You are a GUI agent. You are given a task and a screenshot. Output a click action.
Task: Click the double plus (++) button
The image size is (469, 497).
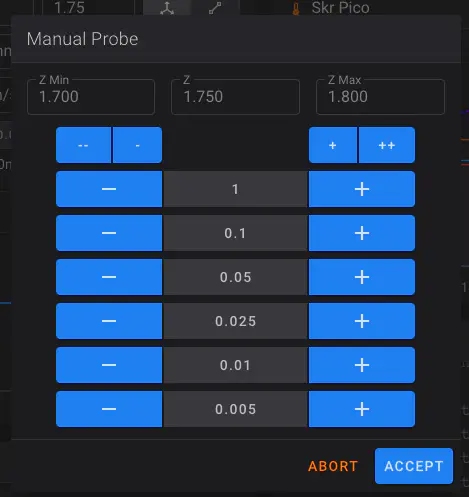(x=387, y=145)
